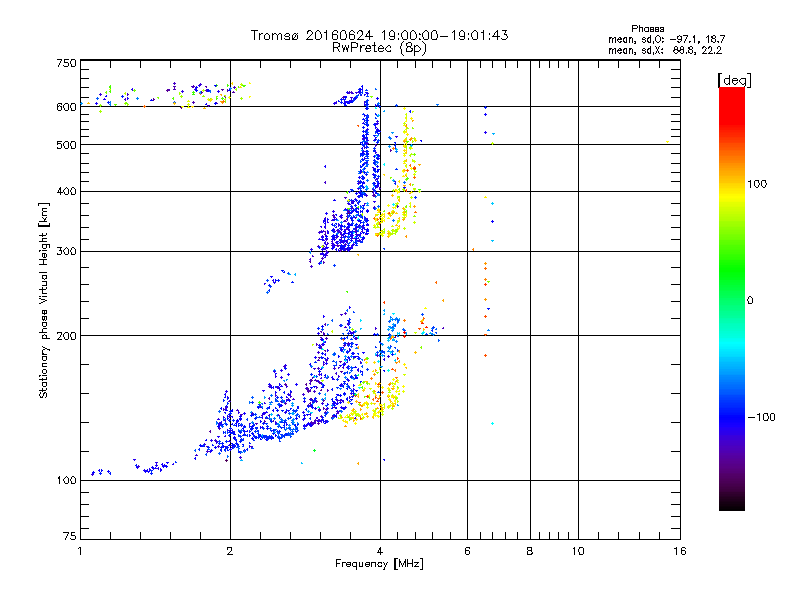Click the 'Phases' heading at top right
This screenshot has height=600, width=800.
(x=647, y=29)
